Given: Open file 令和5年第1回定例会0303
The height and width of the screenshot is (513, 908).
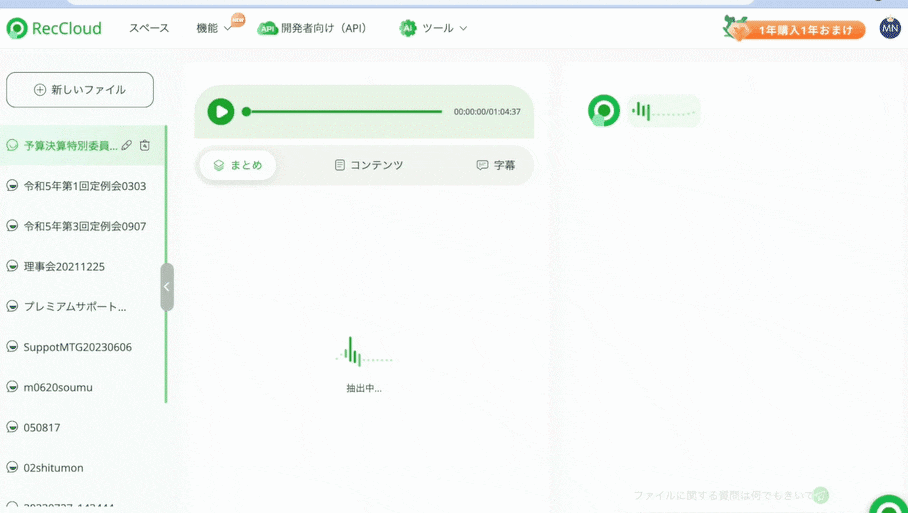Looking at the screenshot, I should [x=85, y=186].
